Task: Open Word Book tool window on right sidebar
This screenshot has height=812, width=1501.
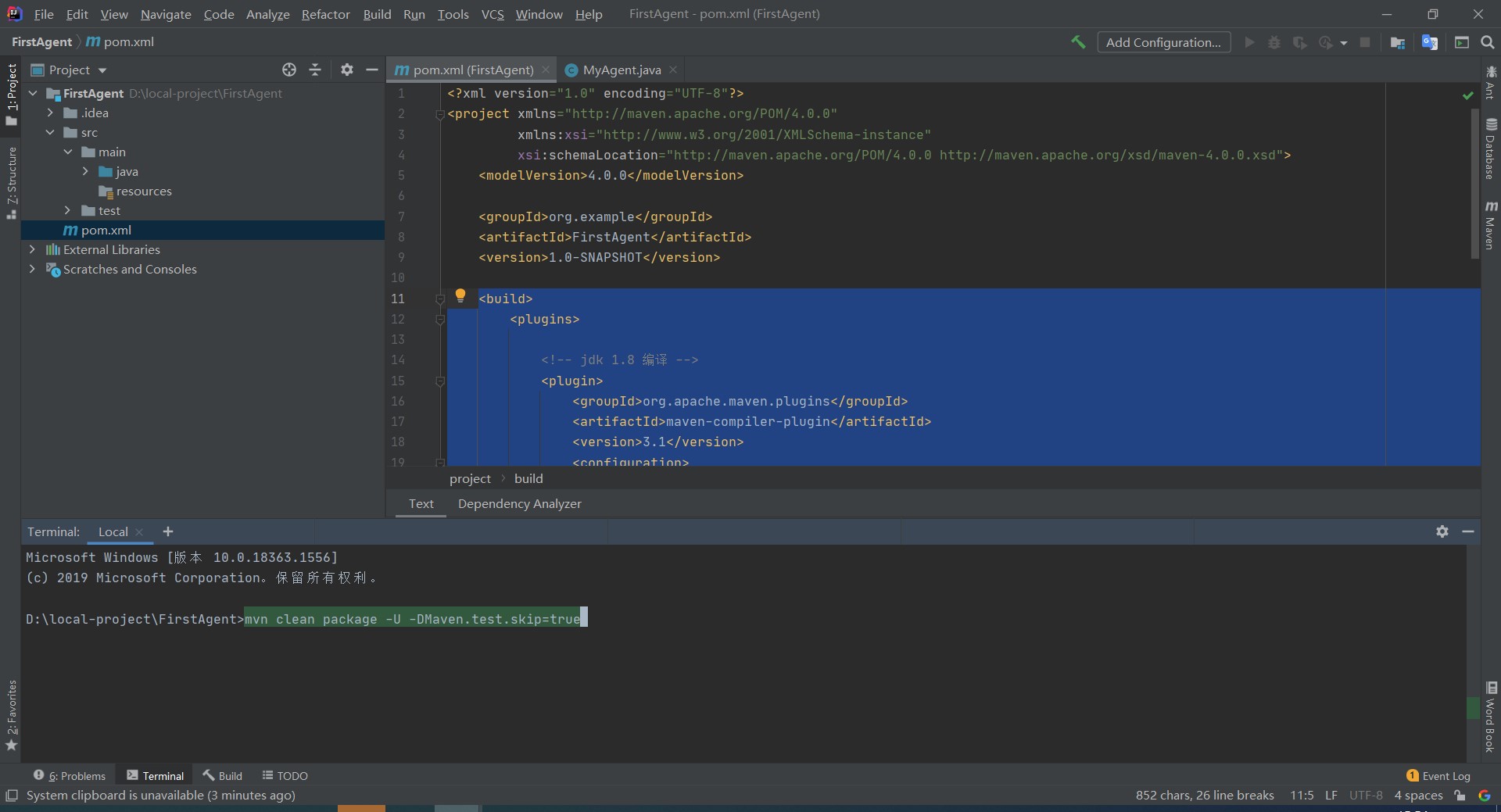Action: (x=1491, y=717)
